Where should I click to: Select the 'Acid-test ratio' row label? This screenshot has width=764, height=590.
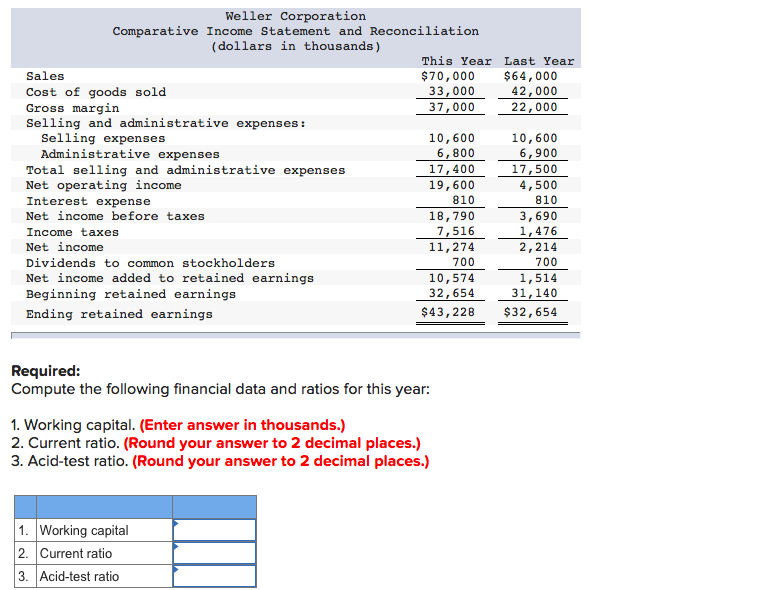(79, 576)
